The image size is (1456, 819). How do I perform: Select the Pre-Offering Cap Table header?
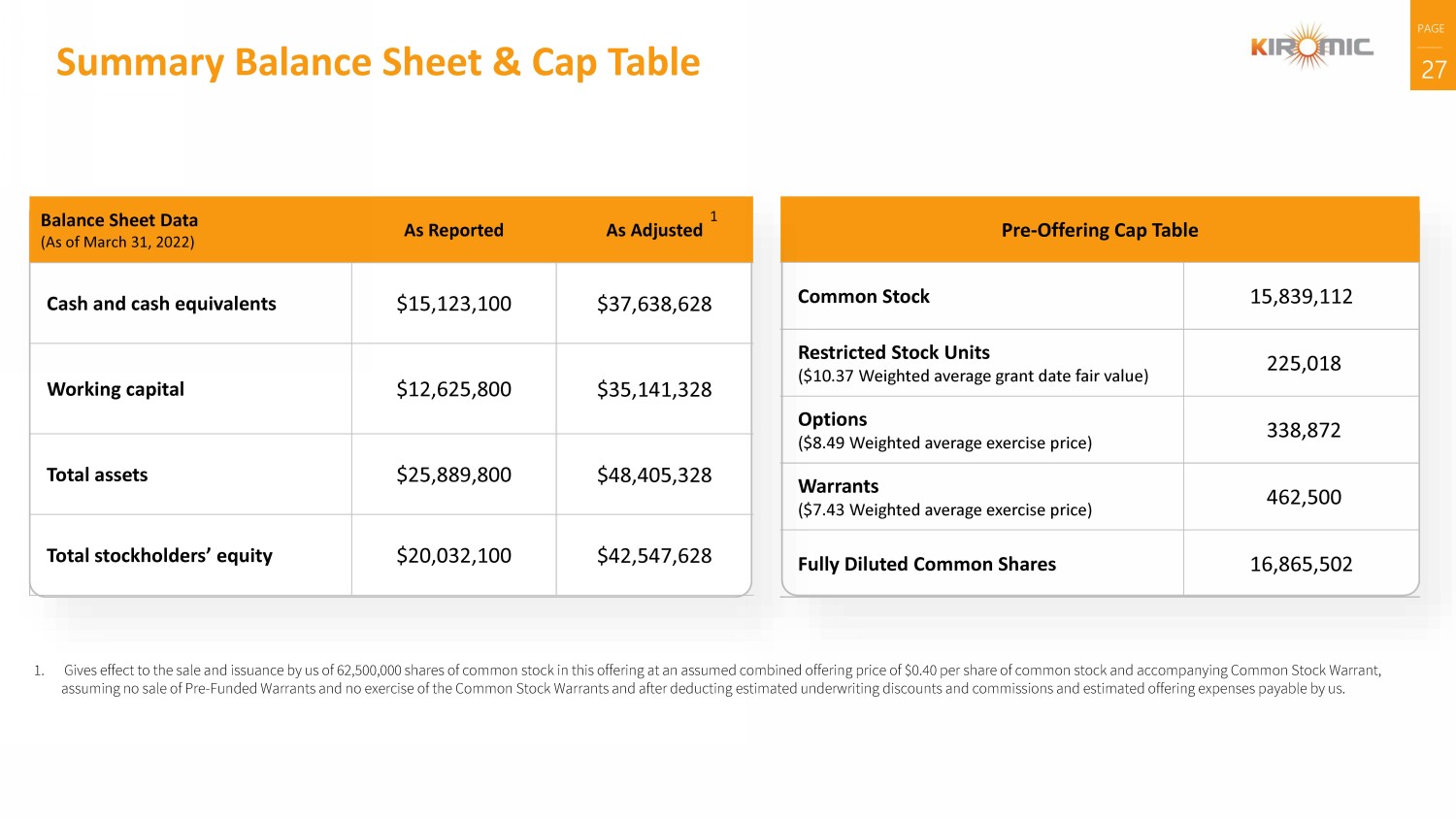pyautogui.click(x=1099, y=230)
